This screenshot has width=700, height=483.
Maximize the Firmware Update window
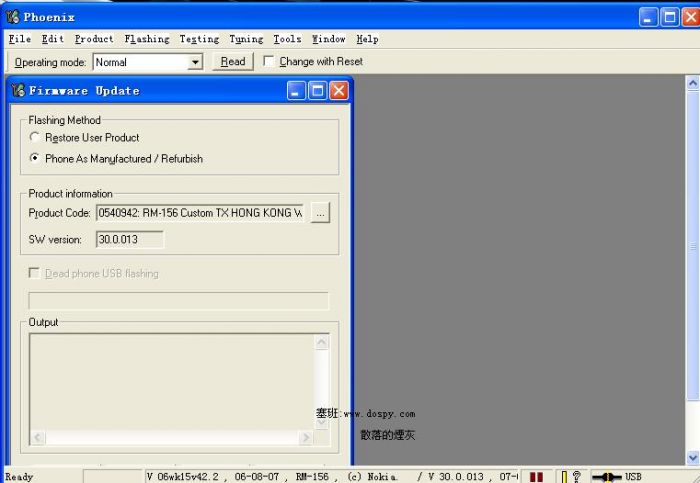[317, 91]
